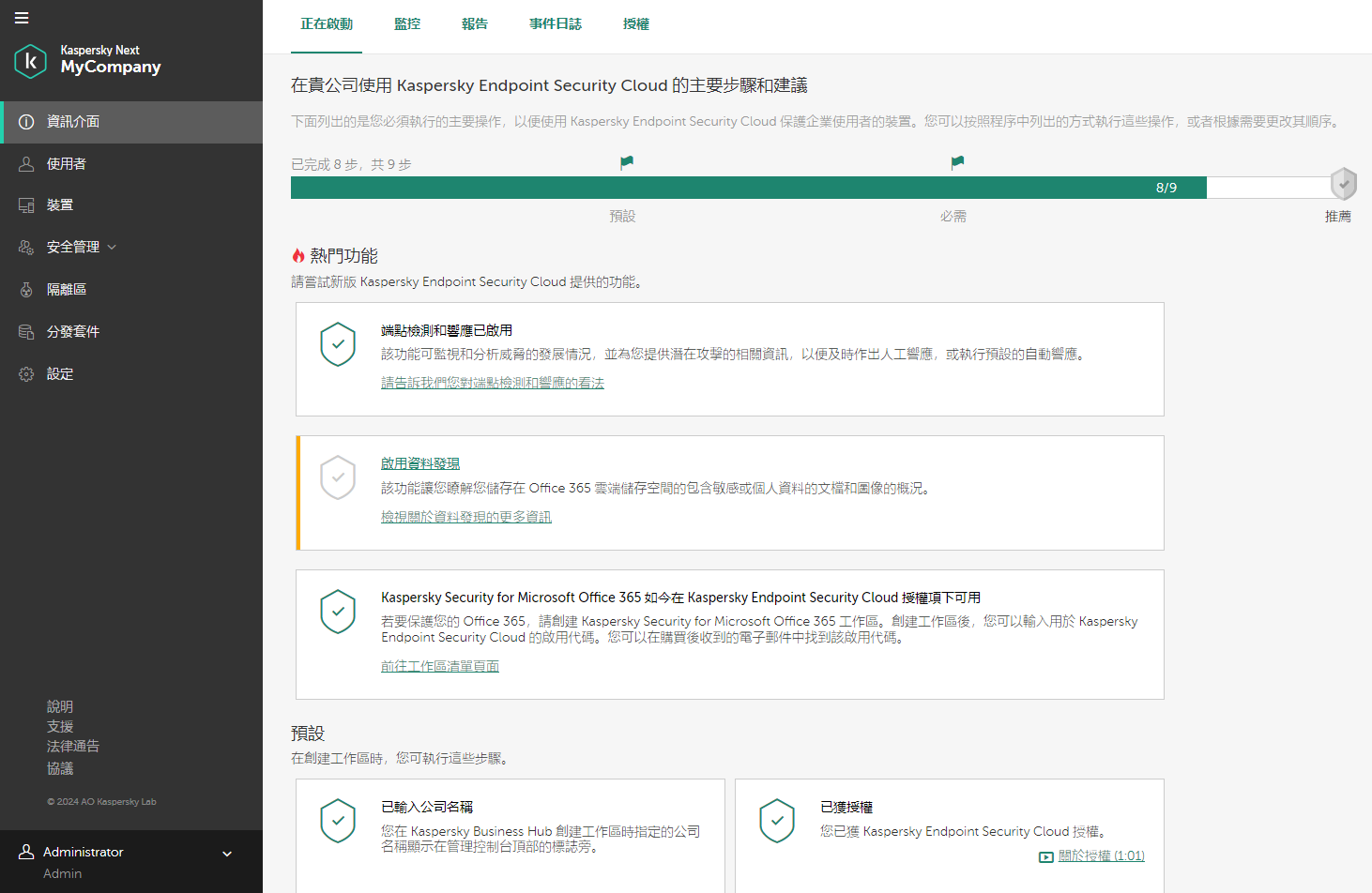Click the green 8/9 progress bar
The width and height of the screenshot is (1372, 893).
(749, 188)
